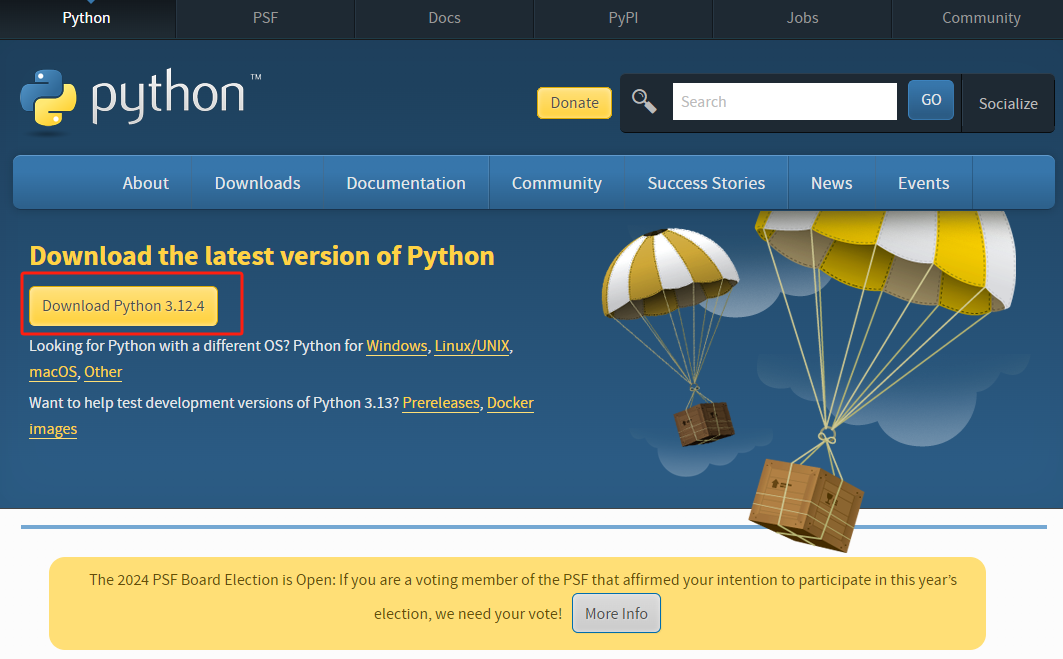Open the Success Stories navigation menu
The image size is (1063, 659).
click(x=706, y=183)
